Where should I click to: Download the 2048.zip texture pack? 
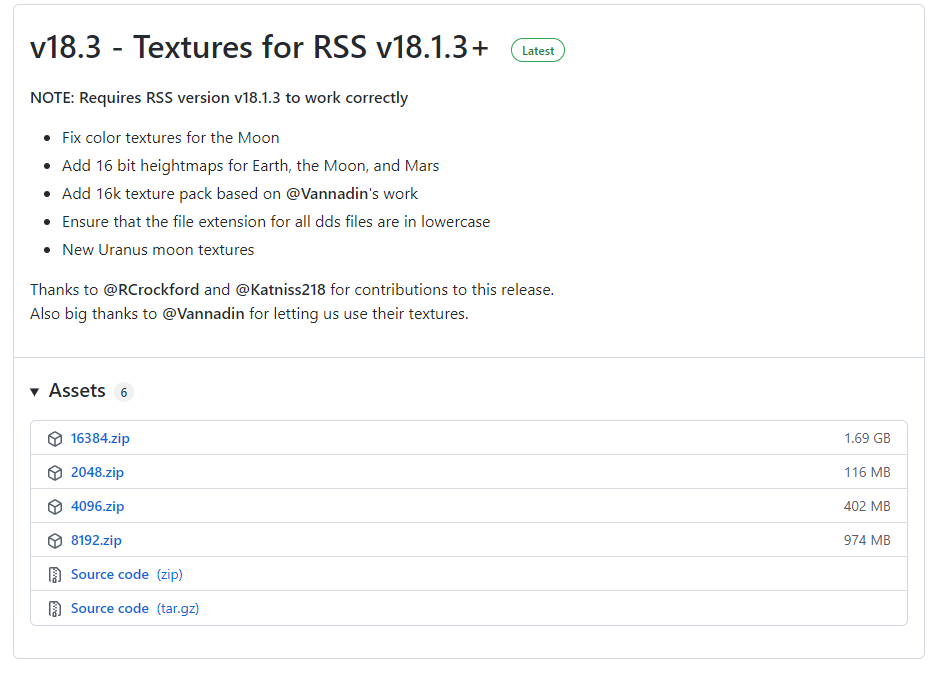click(97, 473)
